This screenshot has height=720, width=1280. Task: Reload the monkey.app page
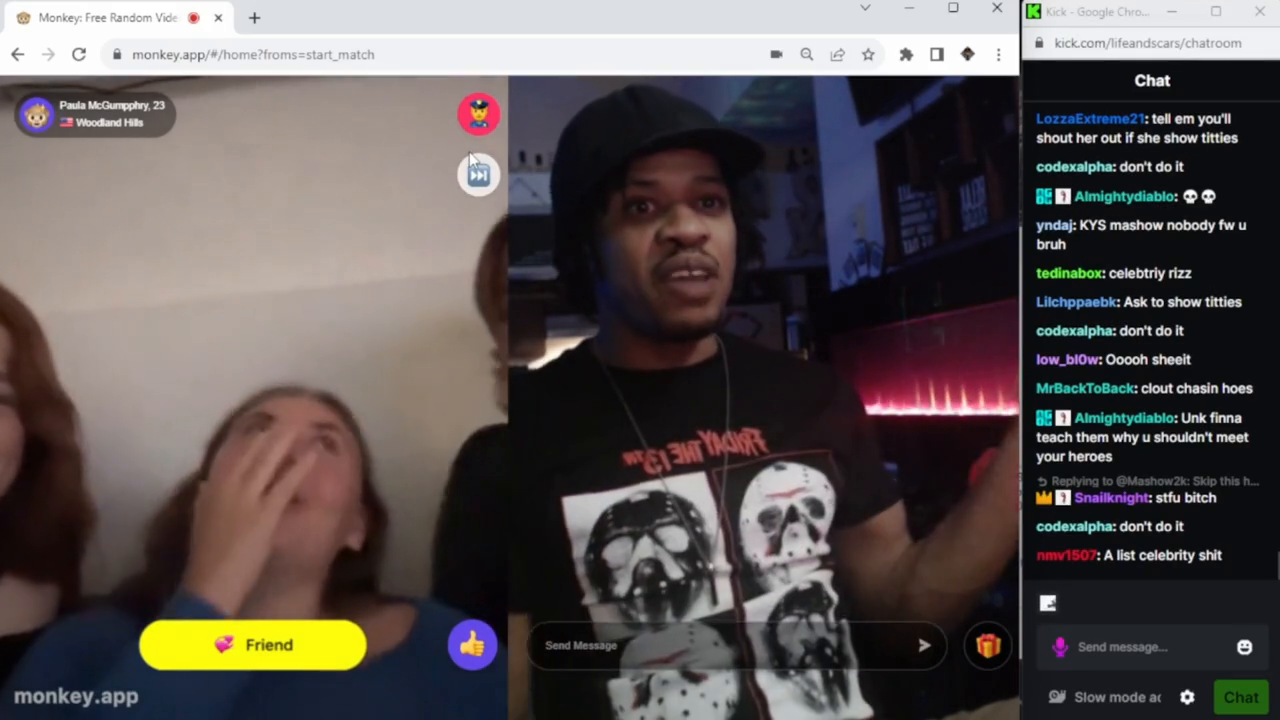[79, 55]
